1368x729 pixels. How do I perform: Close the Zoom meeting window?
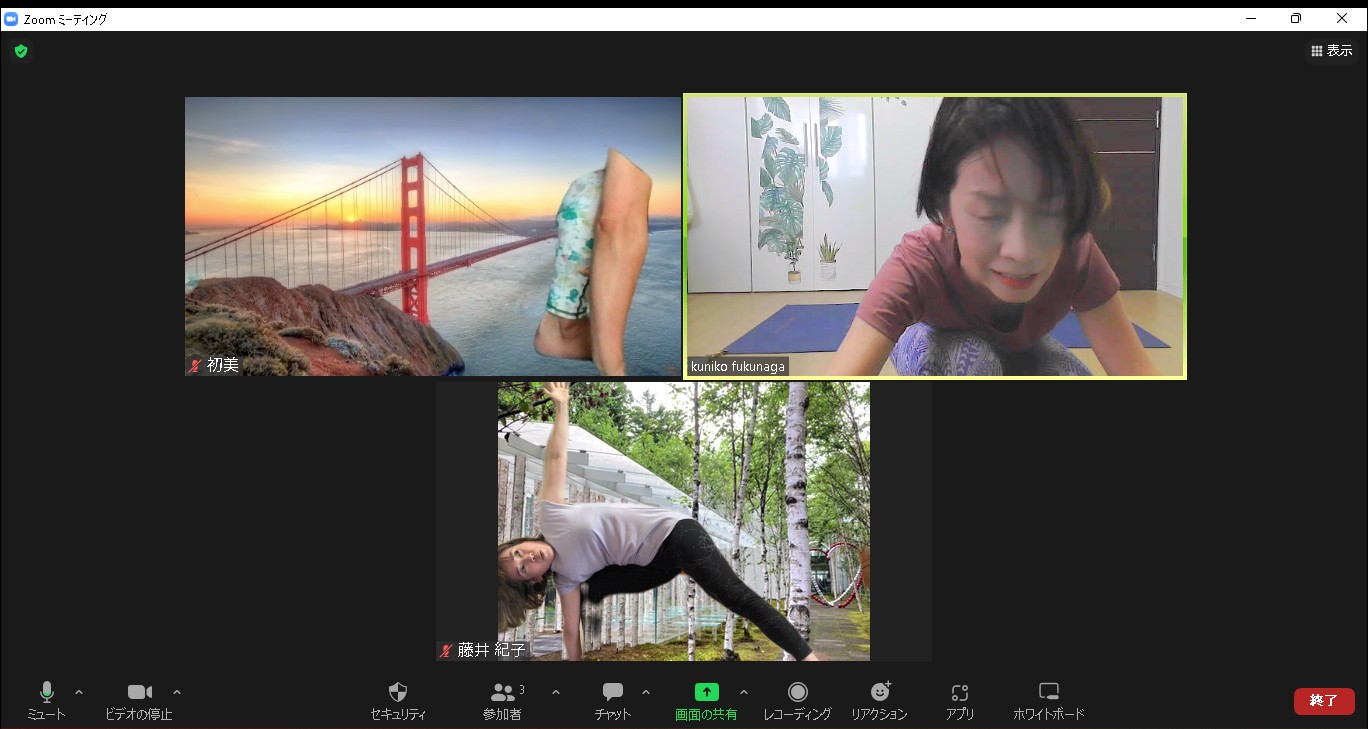point(1342,18)
